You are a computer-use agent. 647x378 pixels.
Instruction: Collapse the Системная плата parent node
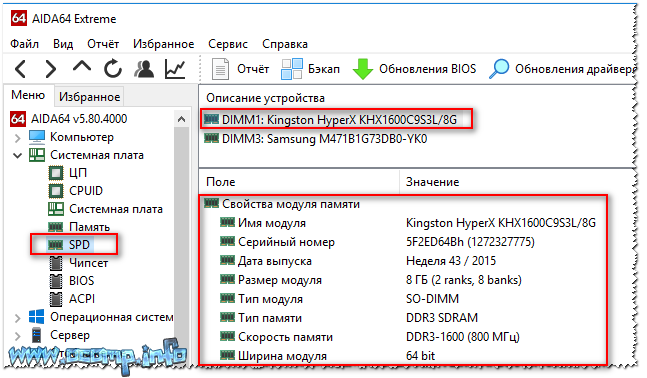click(17, 156)
